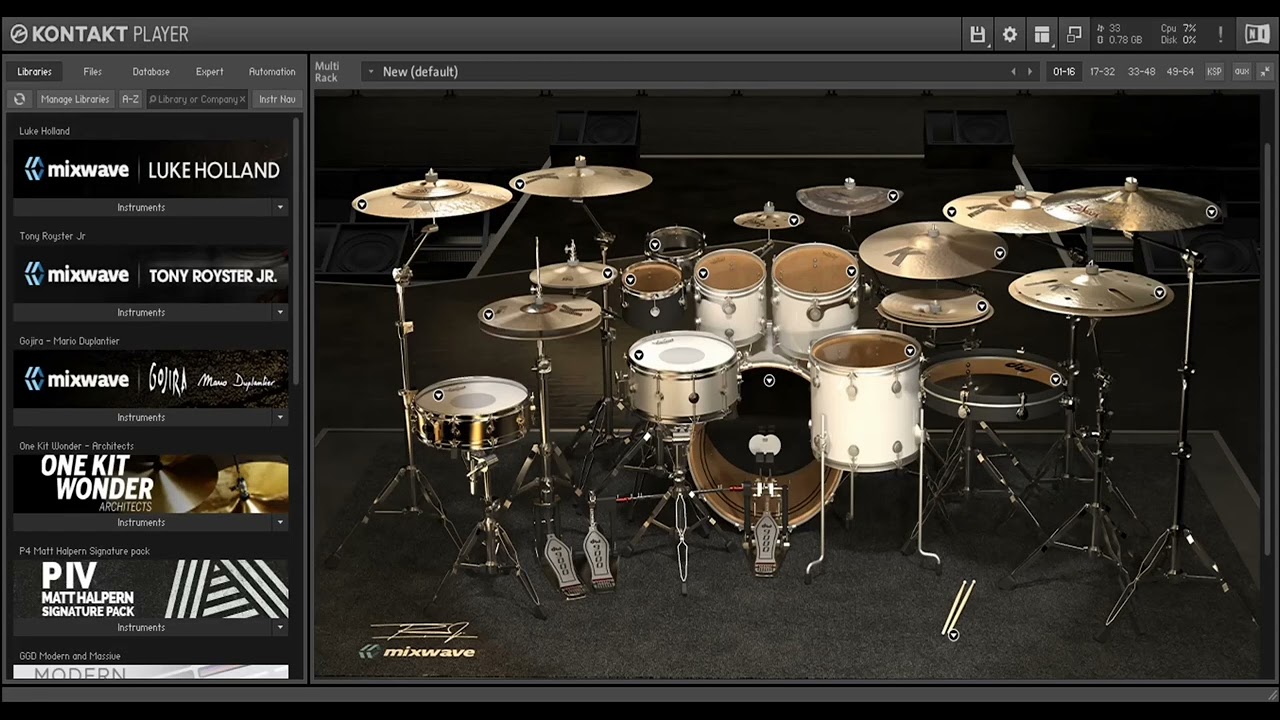Image resolution: width=1280 pixels, height=720 pixels.
Task: Click the Native Instruments NI logo
Action: pos(1257,34)
